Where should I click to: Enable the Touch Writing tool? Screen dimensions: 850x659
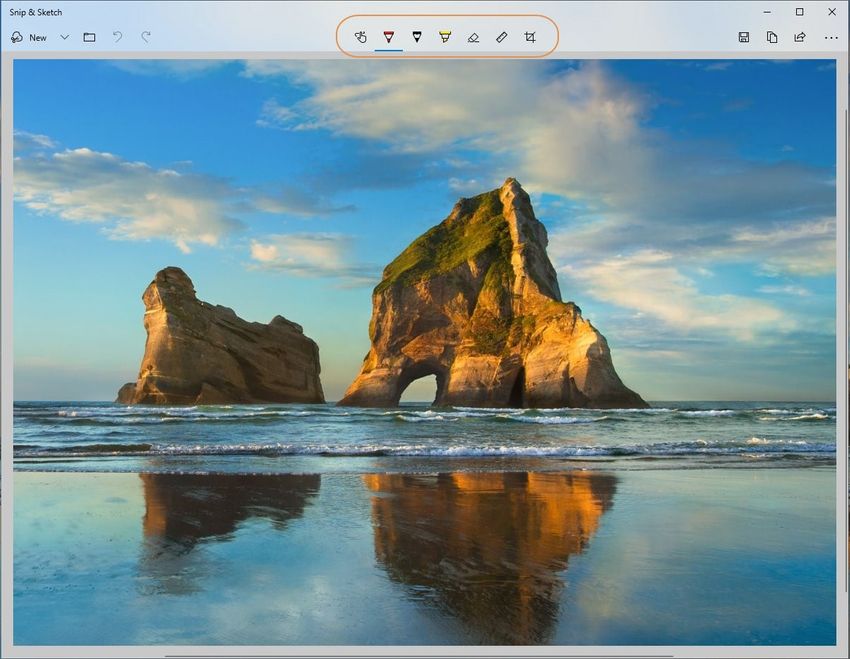point(360,37)
